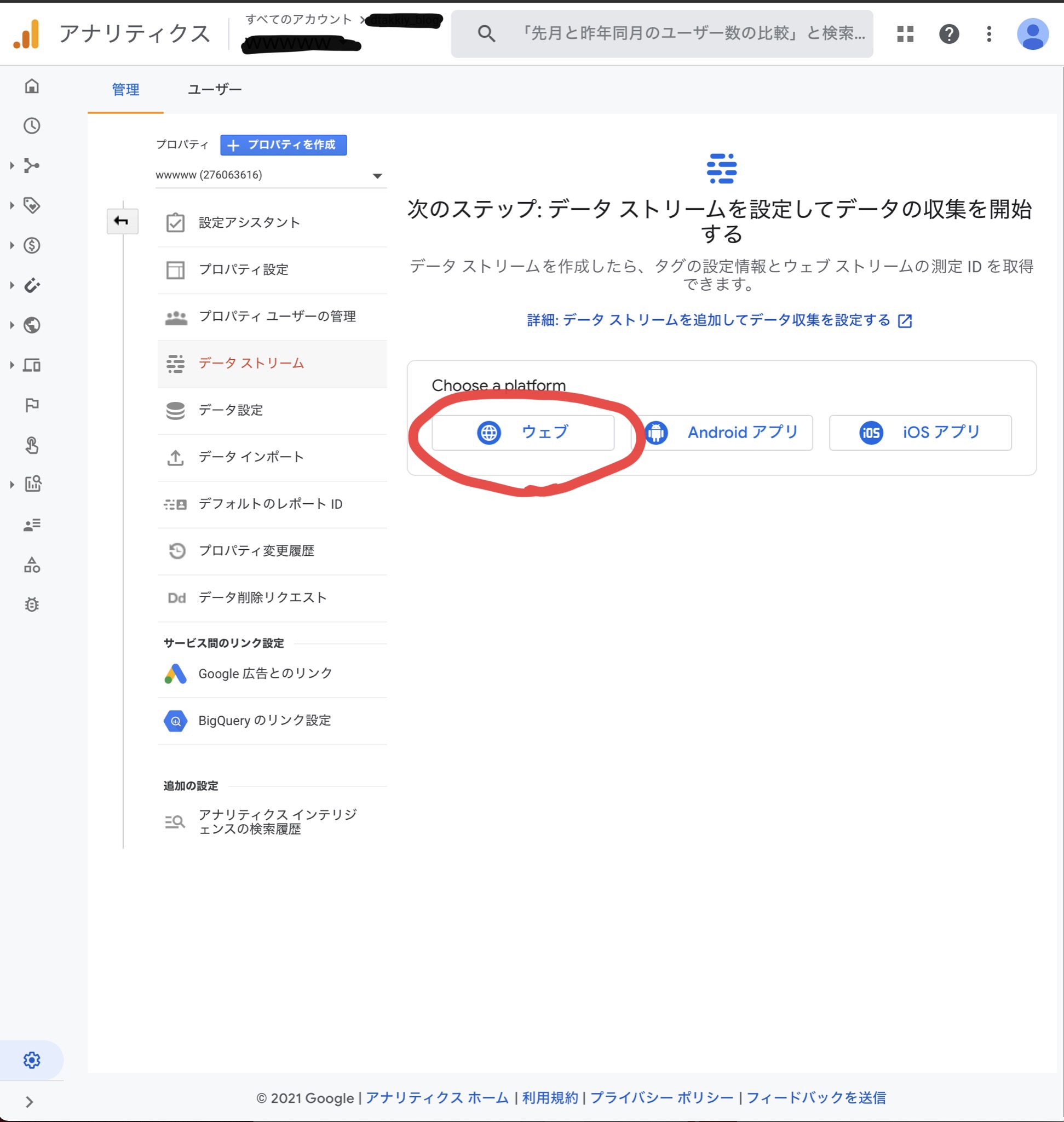Open the Realtime clock icon in sidebar

[32, 126]
